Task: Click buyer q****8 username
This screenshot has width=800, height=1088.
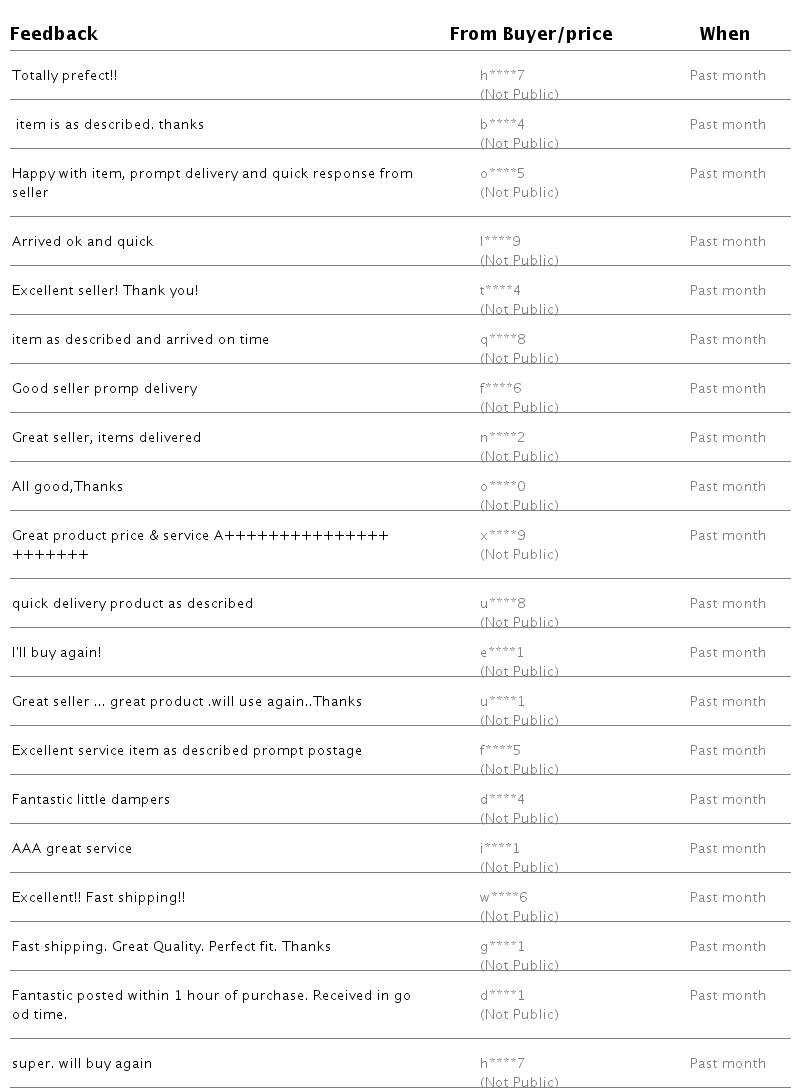Action: 502,340
